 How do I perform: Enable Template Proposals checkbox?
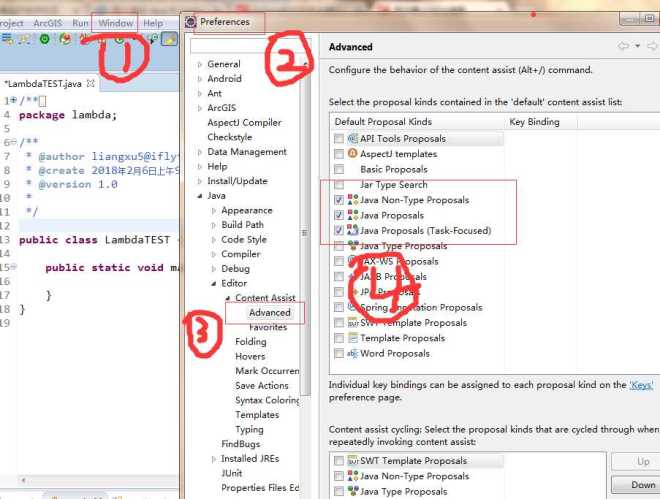pos(339,338)
